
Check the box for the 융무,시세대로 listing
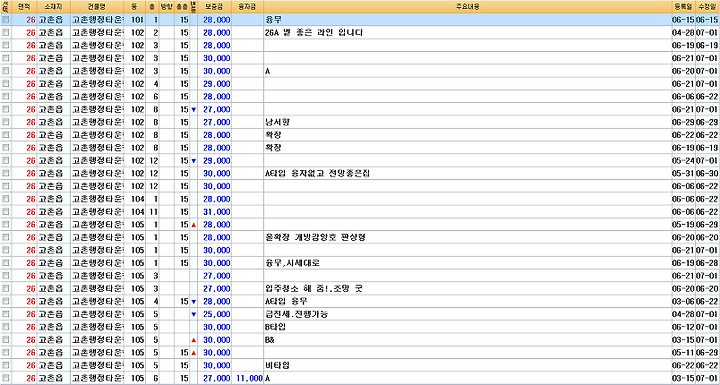pos(6,263)
